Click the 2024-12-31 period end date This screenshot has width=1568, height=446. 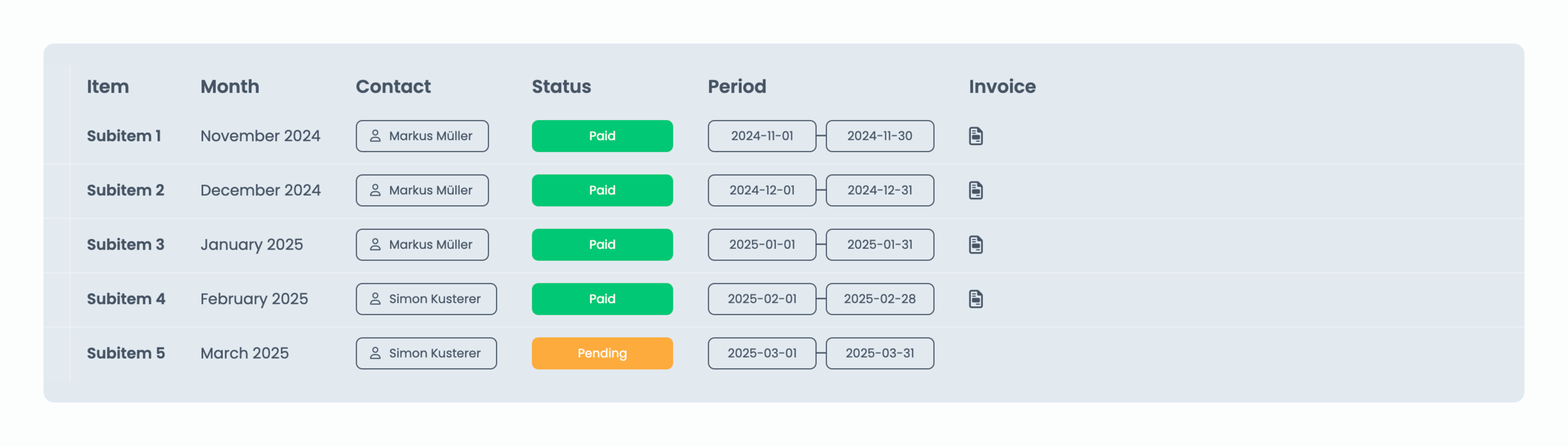click(879, 190)
